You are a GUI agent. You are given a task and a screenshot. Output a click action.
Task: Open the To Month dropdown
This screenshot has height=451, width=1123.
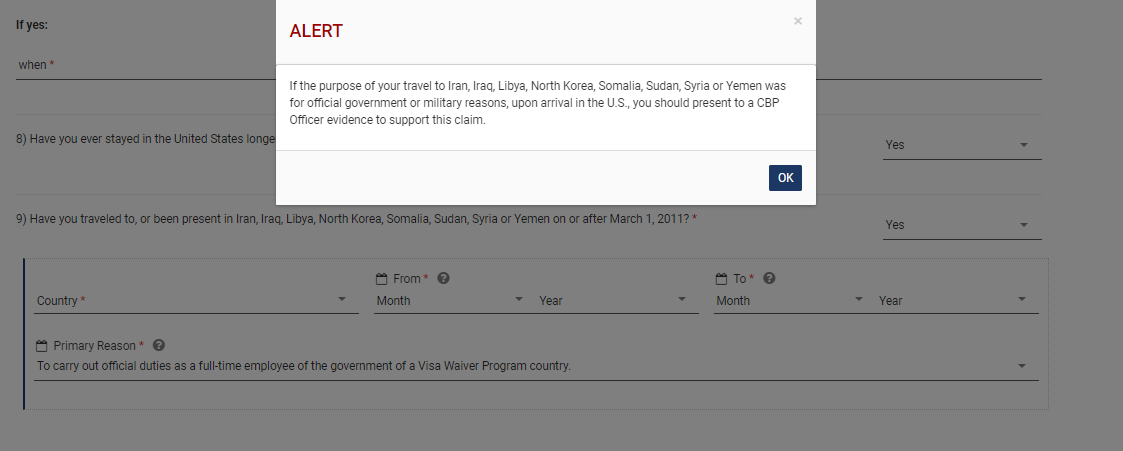click(x=790, y=300)
